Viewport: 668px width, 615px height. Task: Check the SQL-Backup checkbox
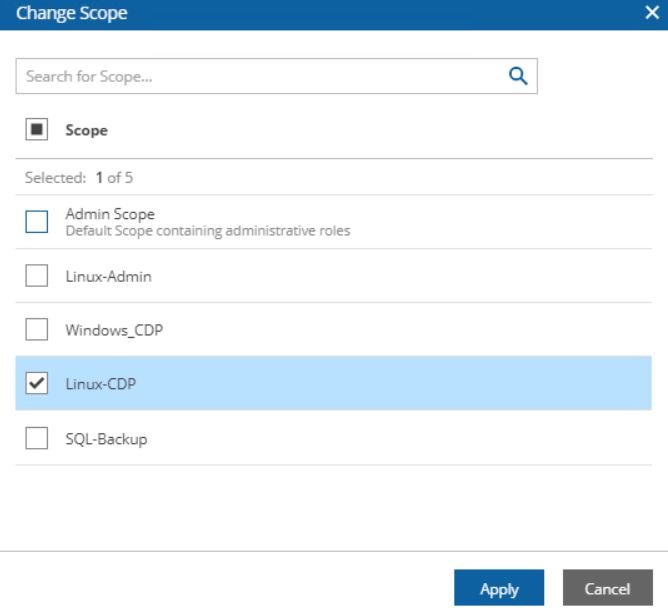tap(37, 438)
